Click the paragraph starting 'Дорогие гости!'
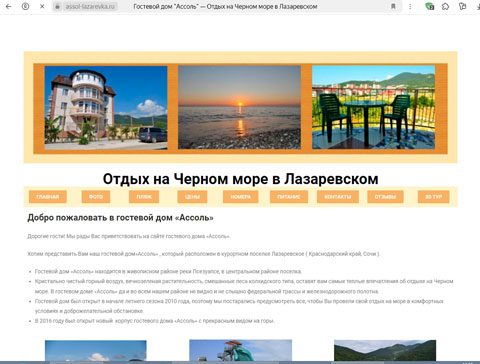 (x=129, y=236)
